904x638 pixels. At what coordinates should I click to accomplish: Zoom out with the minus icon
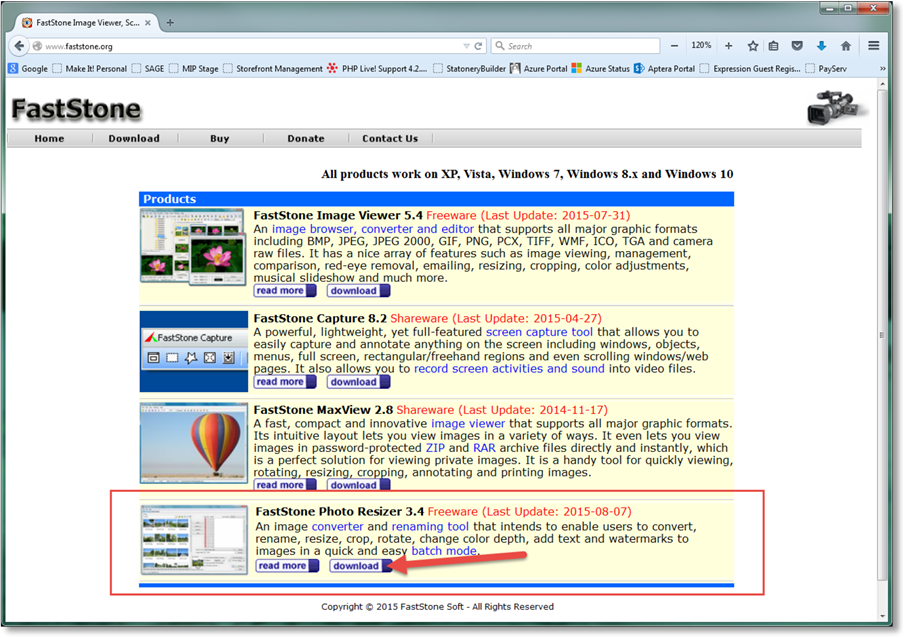674,46
